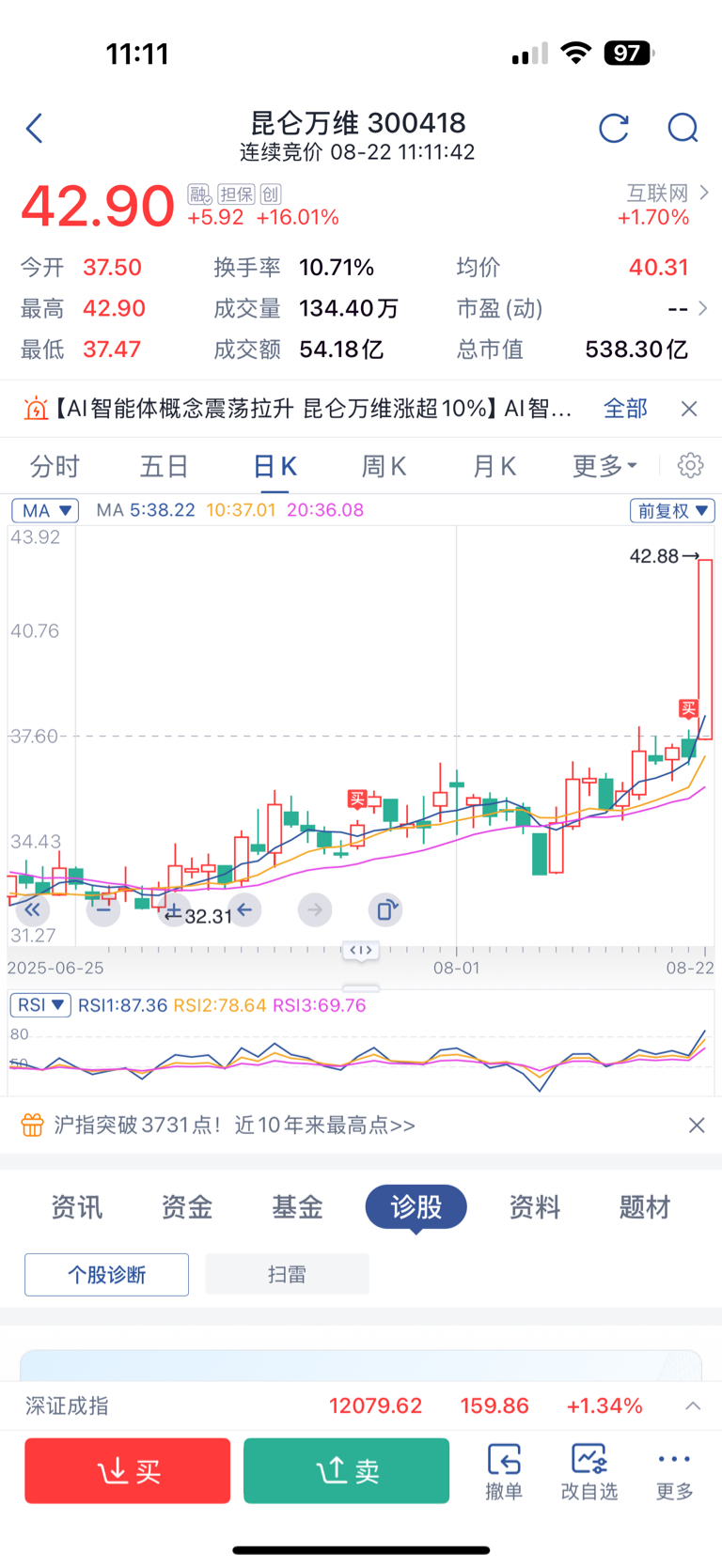Tap the gift icon on the index banner

(x=32, y=1125)
